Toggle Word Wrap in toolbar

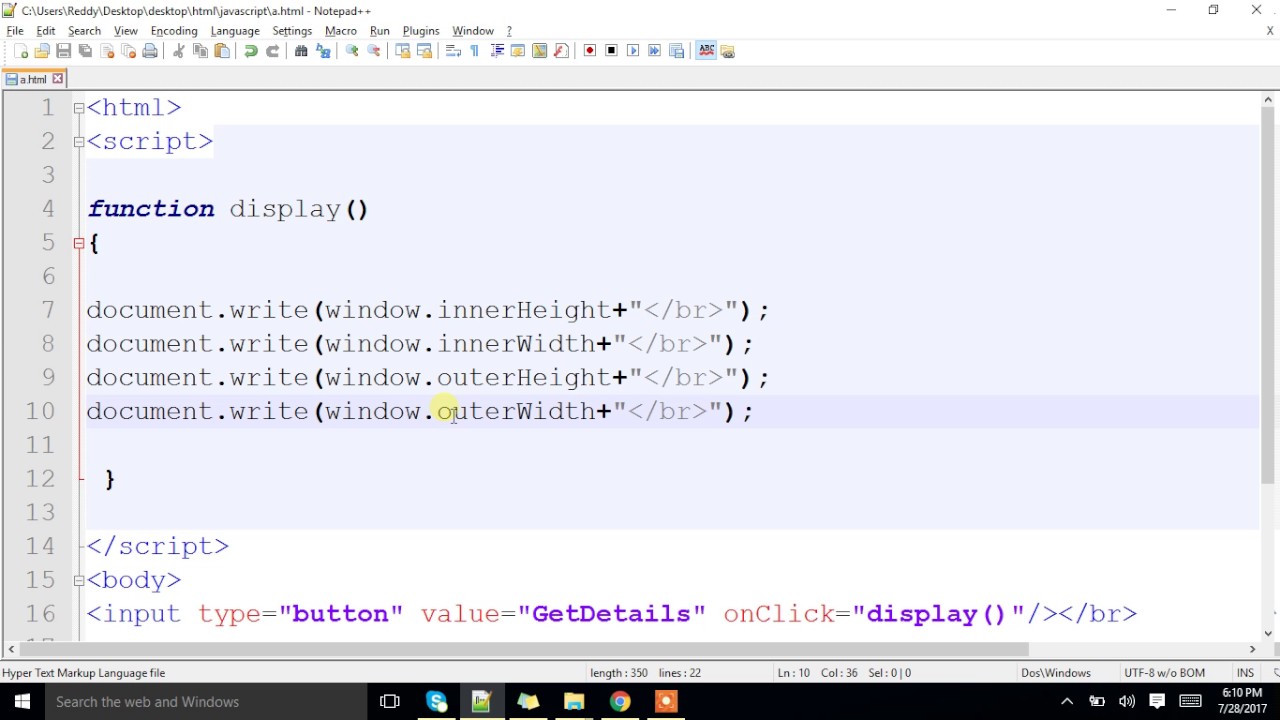(454, 51)
